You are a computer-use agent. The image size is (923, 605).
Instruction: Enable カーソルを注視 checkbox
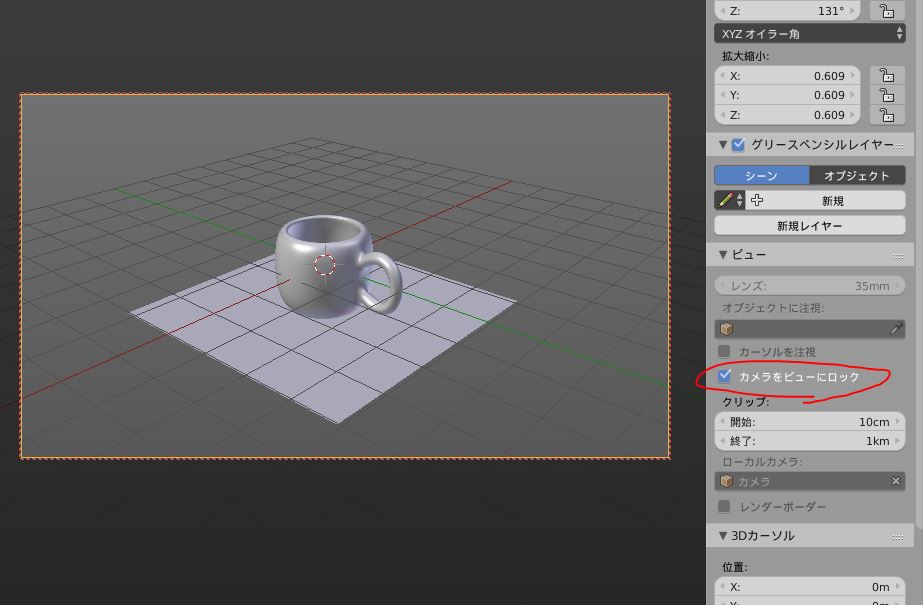pyautogui.click(x=725, y=351)
